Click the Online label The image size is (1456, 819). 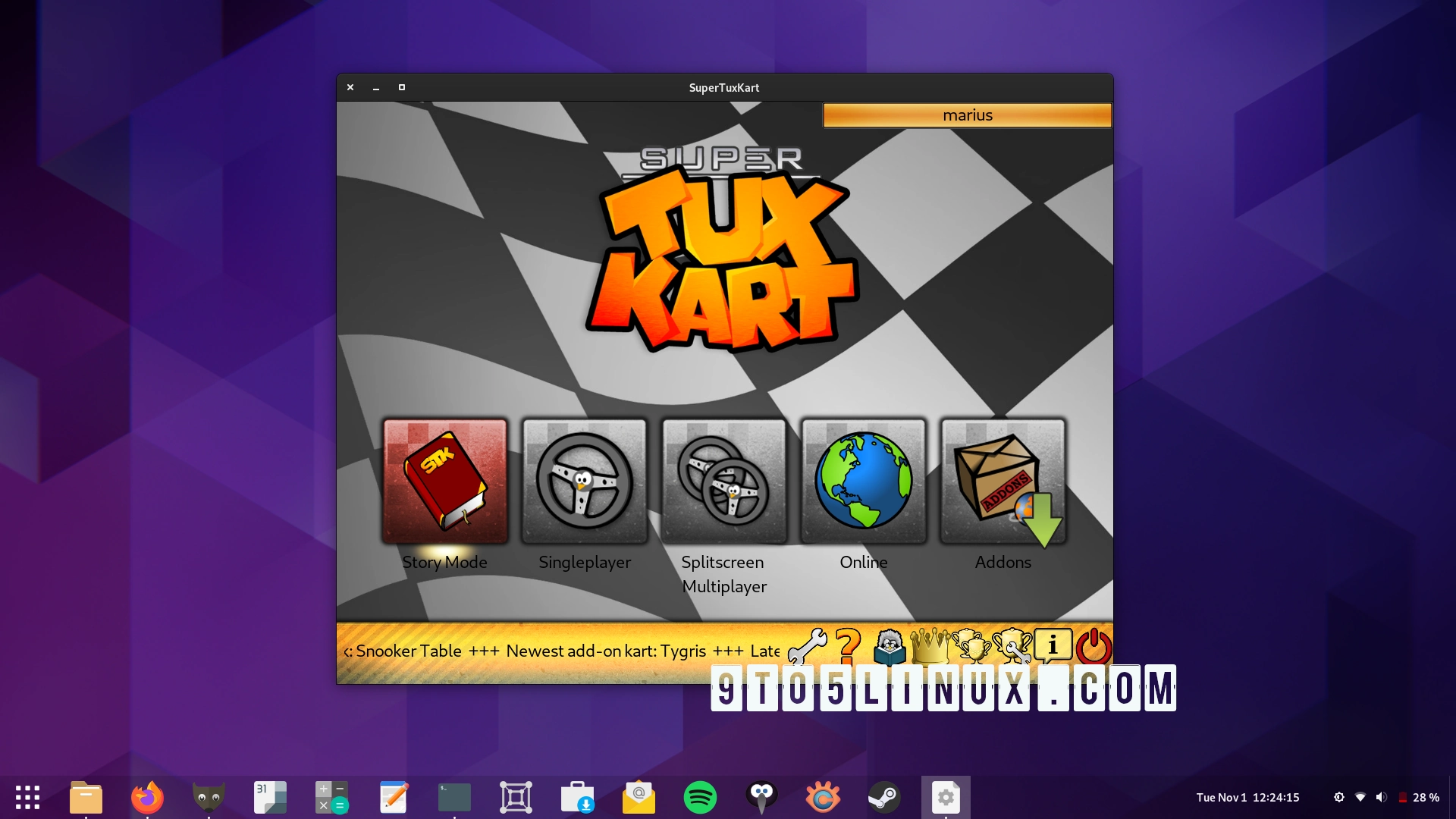pos(864,563)
